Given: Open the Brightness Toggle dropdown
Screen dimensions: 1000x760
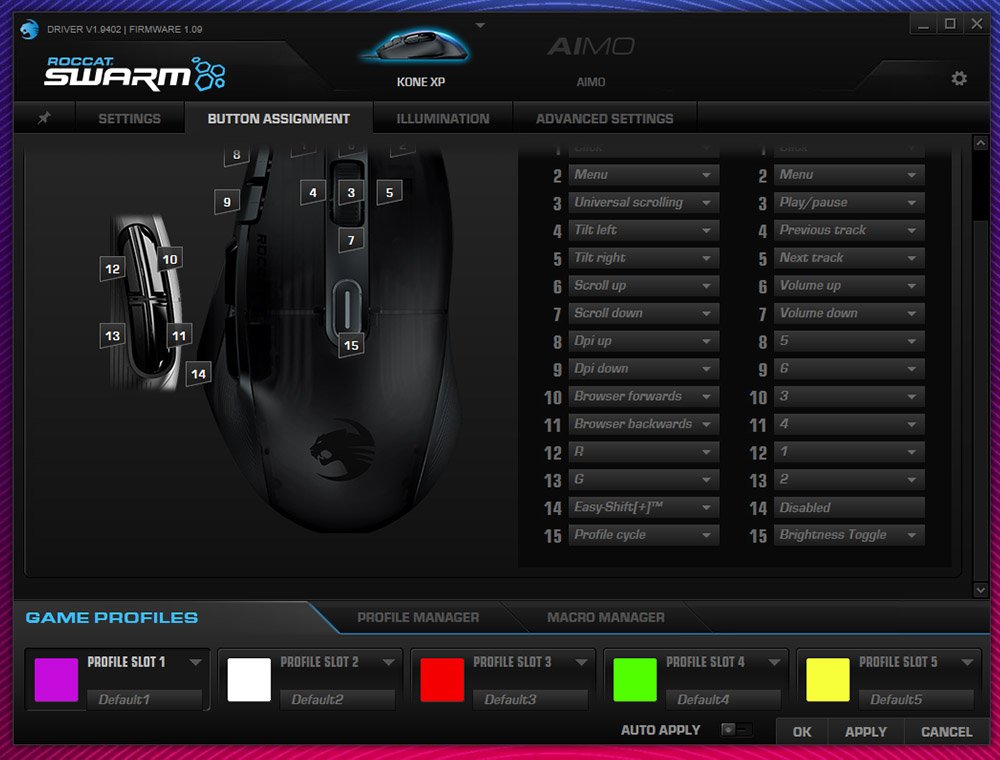Looking at the screenshot, I should 849,535.
